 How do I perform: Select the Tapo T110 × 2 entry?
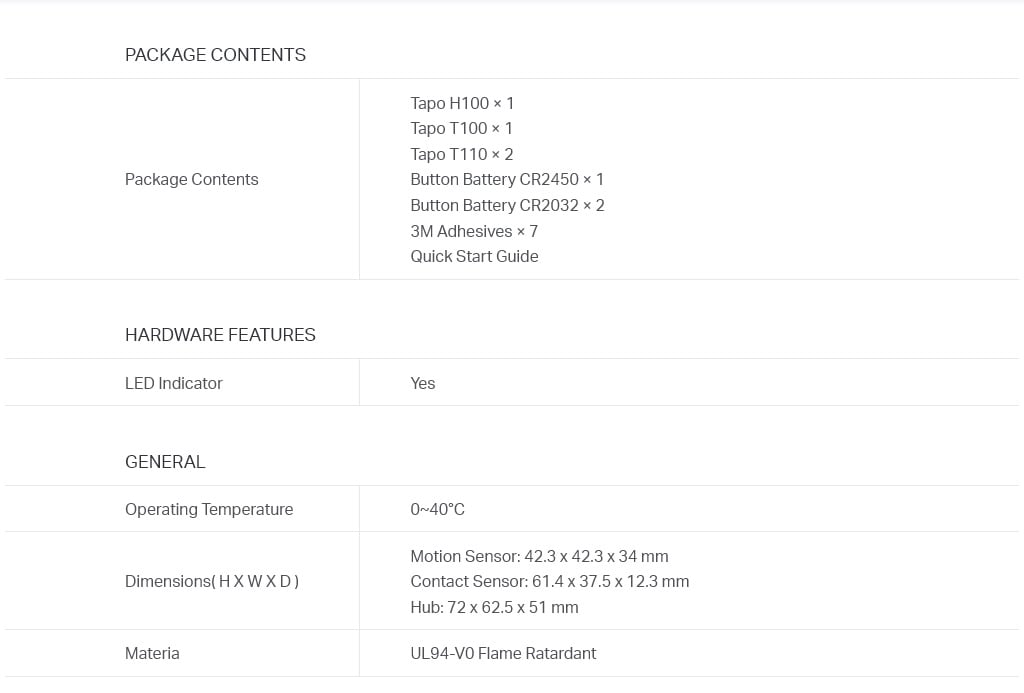point(462,154)
